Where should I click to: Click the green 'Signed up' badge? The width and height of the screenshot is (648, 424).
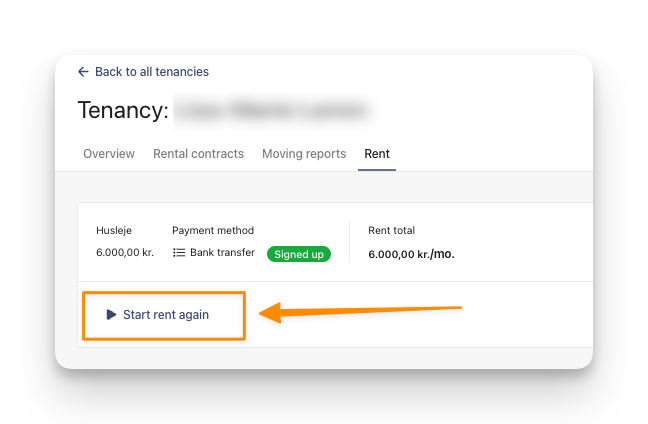[x=299, y=254]
